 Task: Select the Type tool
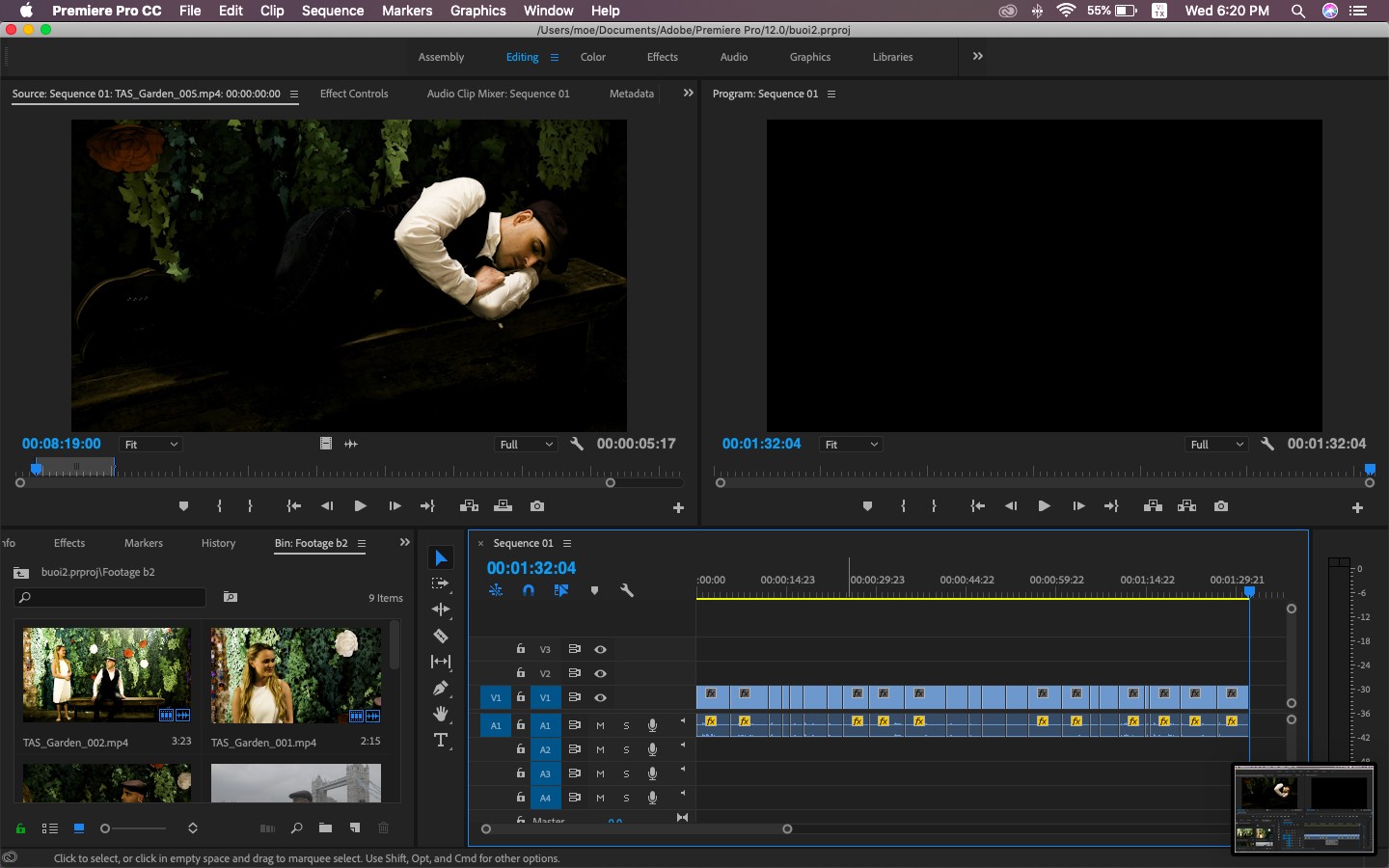pyautogui.click(x=441, y=740)
